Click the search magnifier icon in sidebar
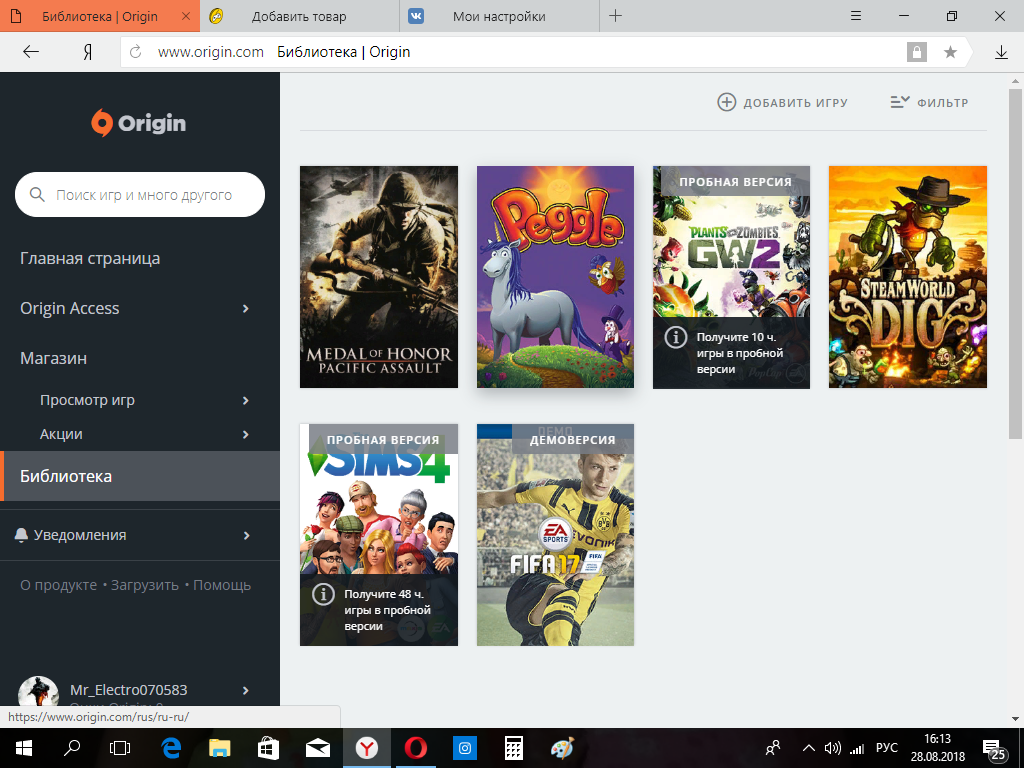 [37, 195]
